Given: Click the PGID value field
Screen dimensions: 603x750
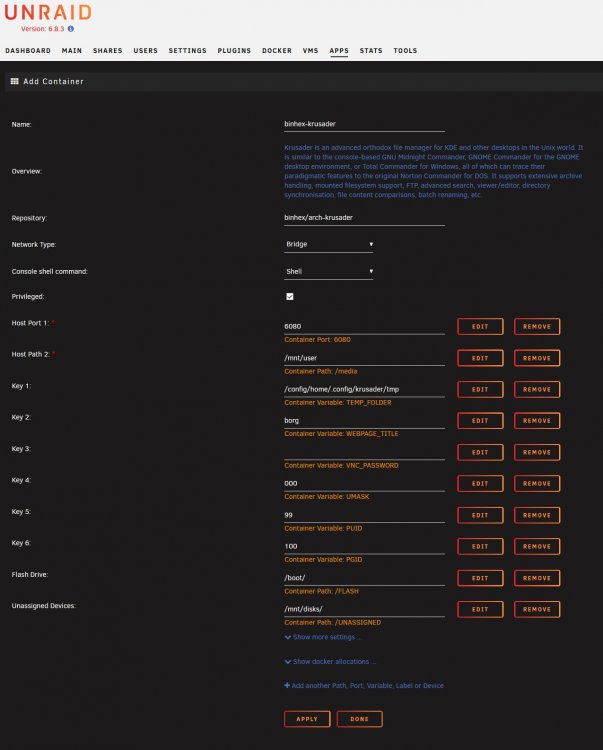Looking at the screenshot, I should coord(364,547).
